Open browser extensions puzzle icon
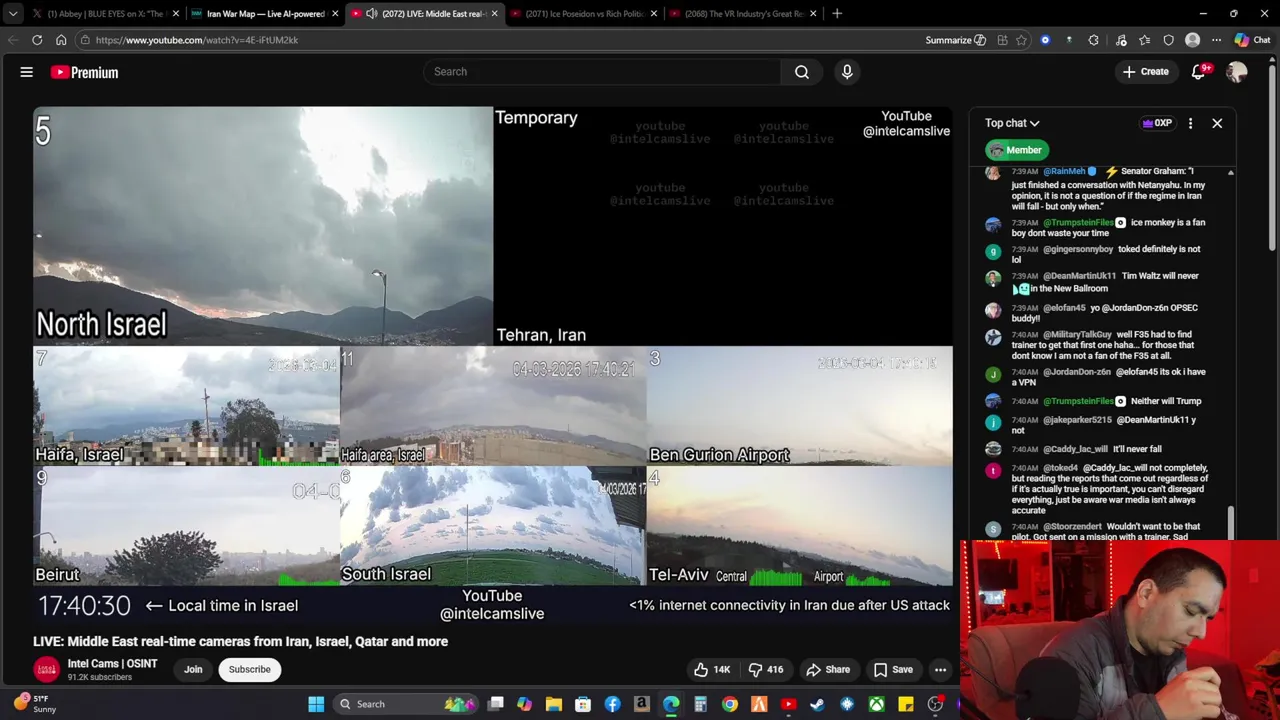1280x720 pixels. pyautogui.click(x=1093, y=40)
